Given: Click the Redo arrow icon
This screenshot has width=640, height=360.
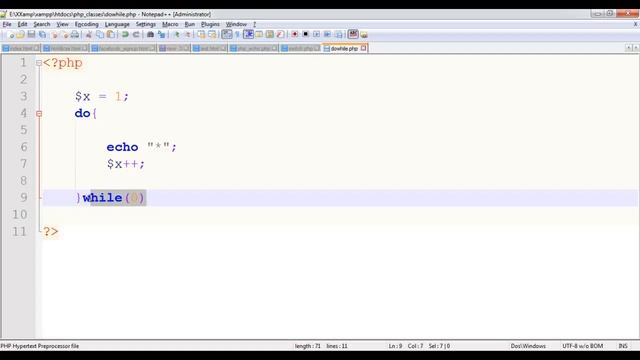Looking at the screenshot, I should (x=136, y=35).
